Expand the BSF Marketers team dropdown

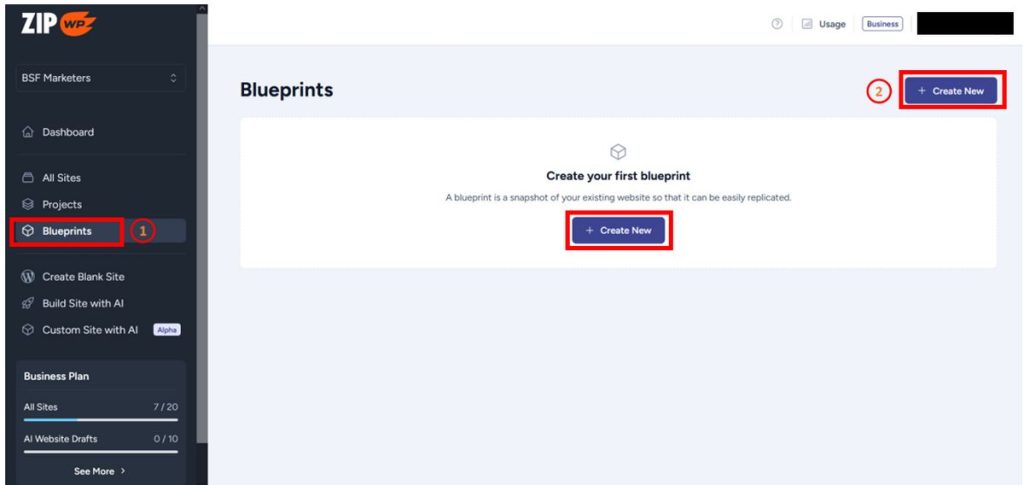click(100, 78)
